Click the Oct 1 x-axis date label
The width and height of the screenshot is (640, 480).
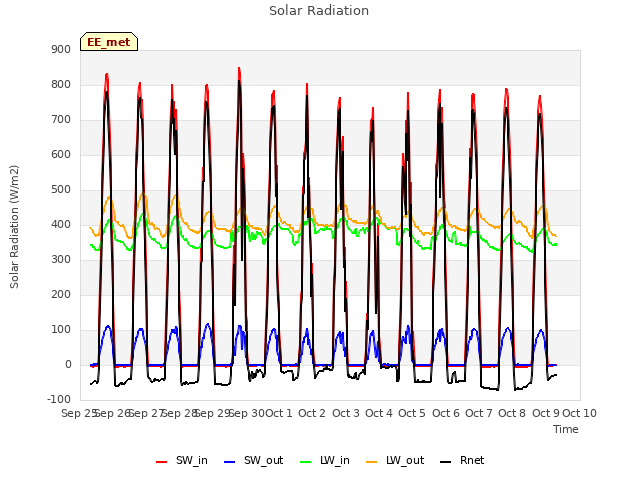[279, 413]
